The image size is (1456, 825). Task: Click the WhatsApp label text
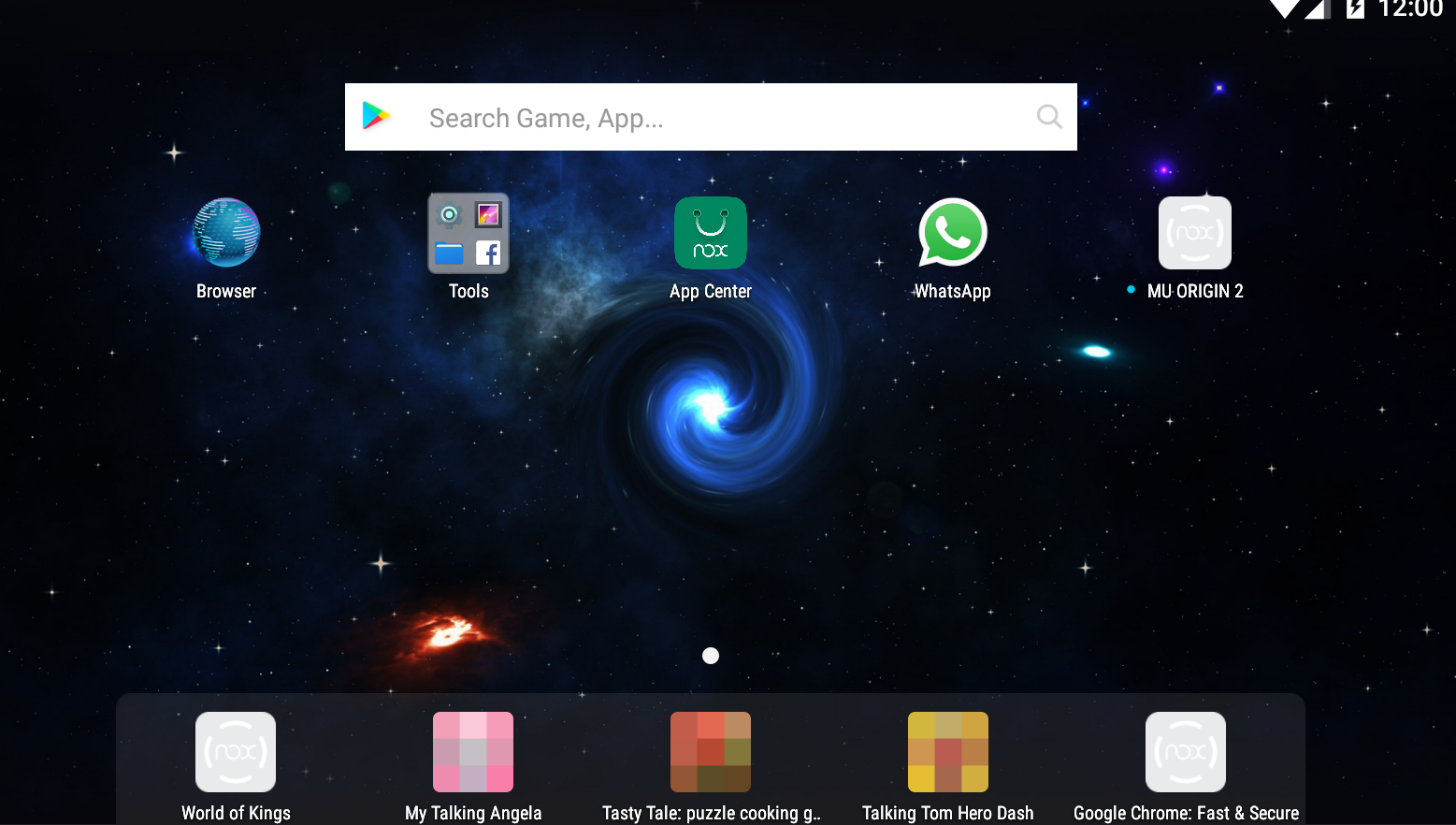point(952,292)
